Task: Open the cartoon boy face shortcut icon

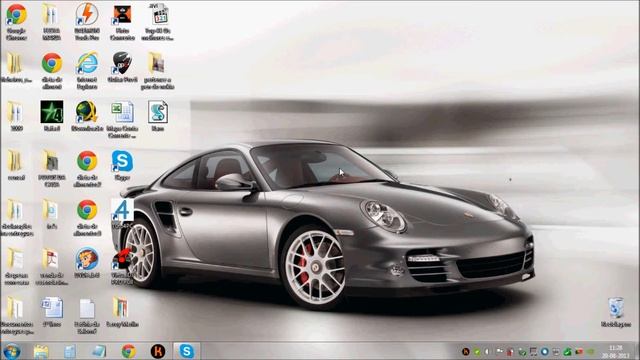Action: [x=87, y=259]
